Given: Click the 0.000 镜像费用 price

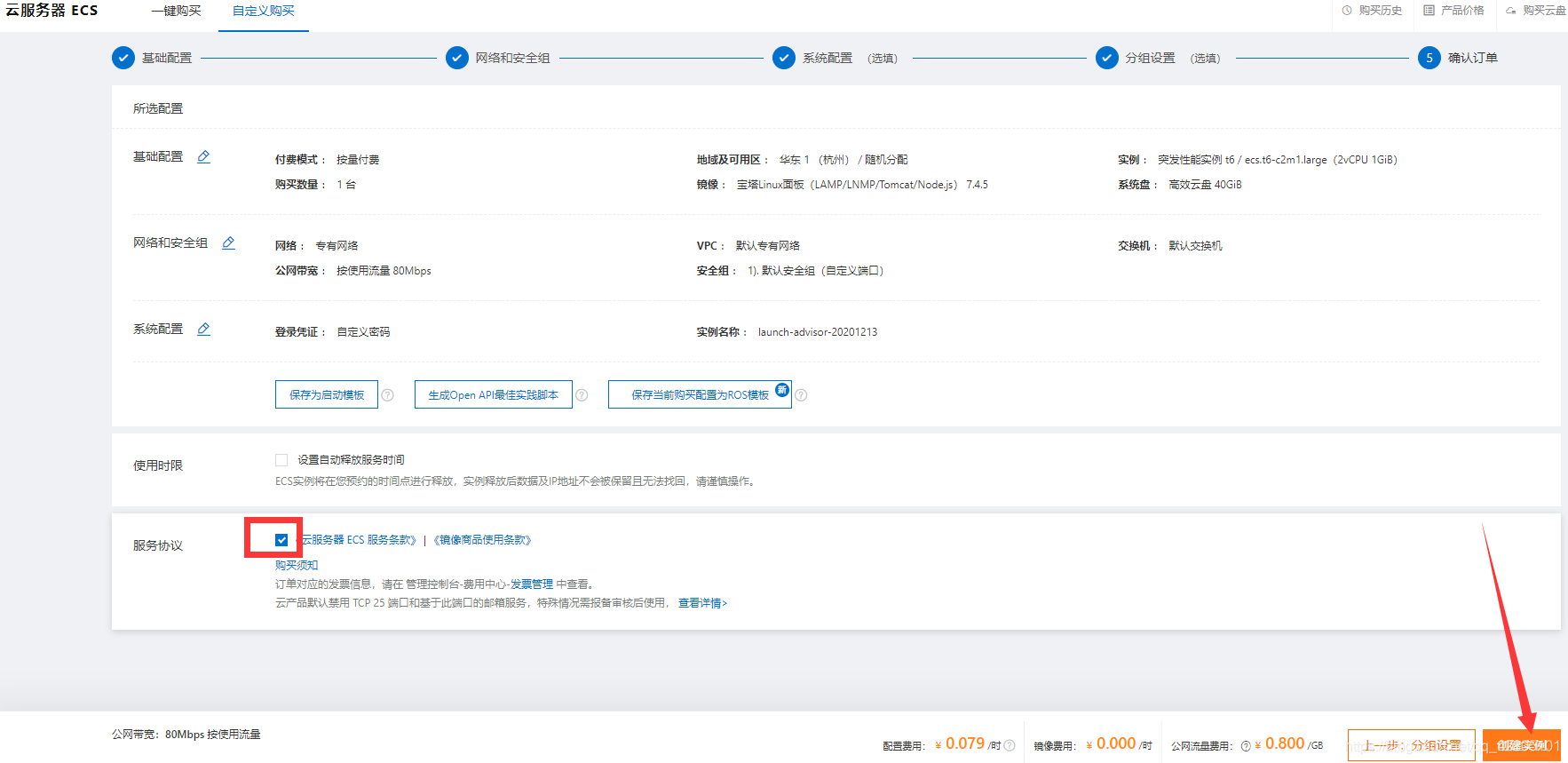Looking at the screenshot, I should [1116, 743].
